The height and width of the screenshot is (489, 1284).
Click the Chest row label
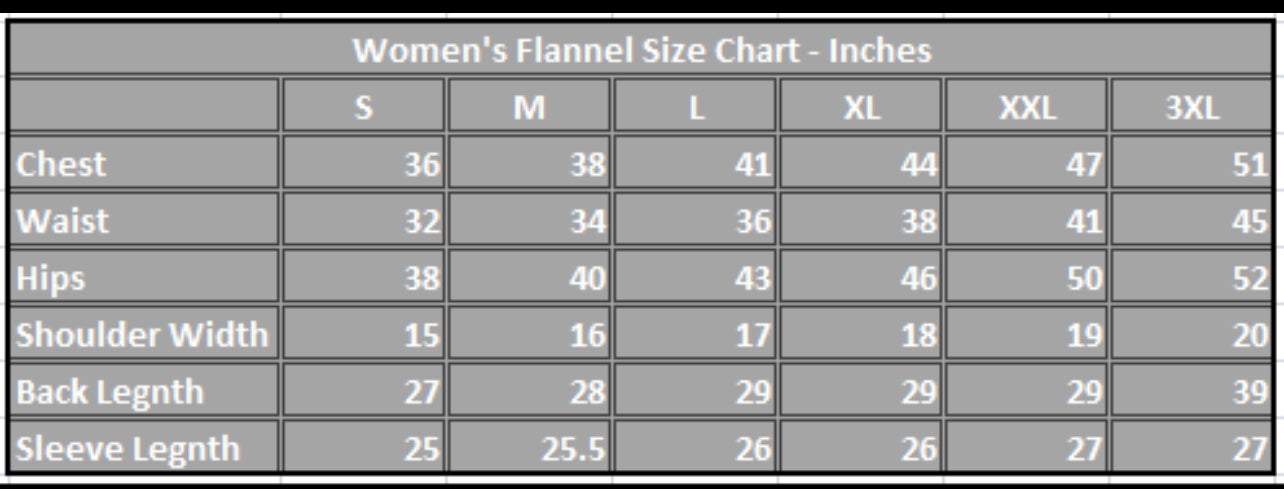click(144, 164)
